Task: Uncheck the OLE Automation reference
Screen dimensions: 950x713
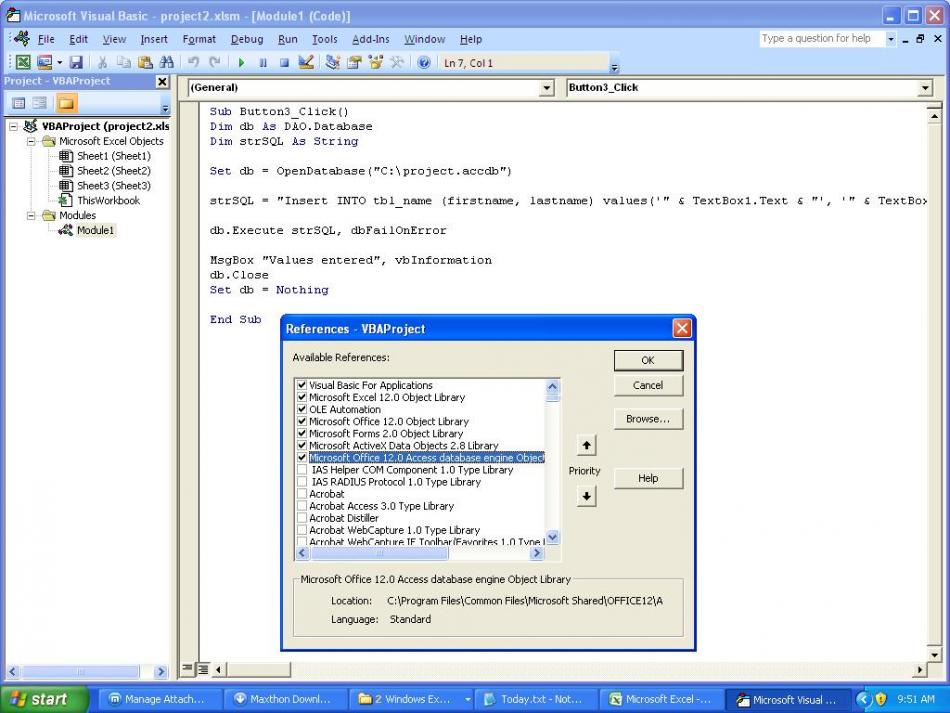Action: (302, 409)
